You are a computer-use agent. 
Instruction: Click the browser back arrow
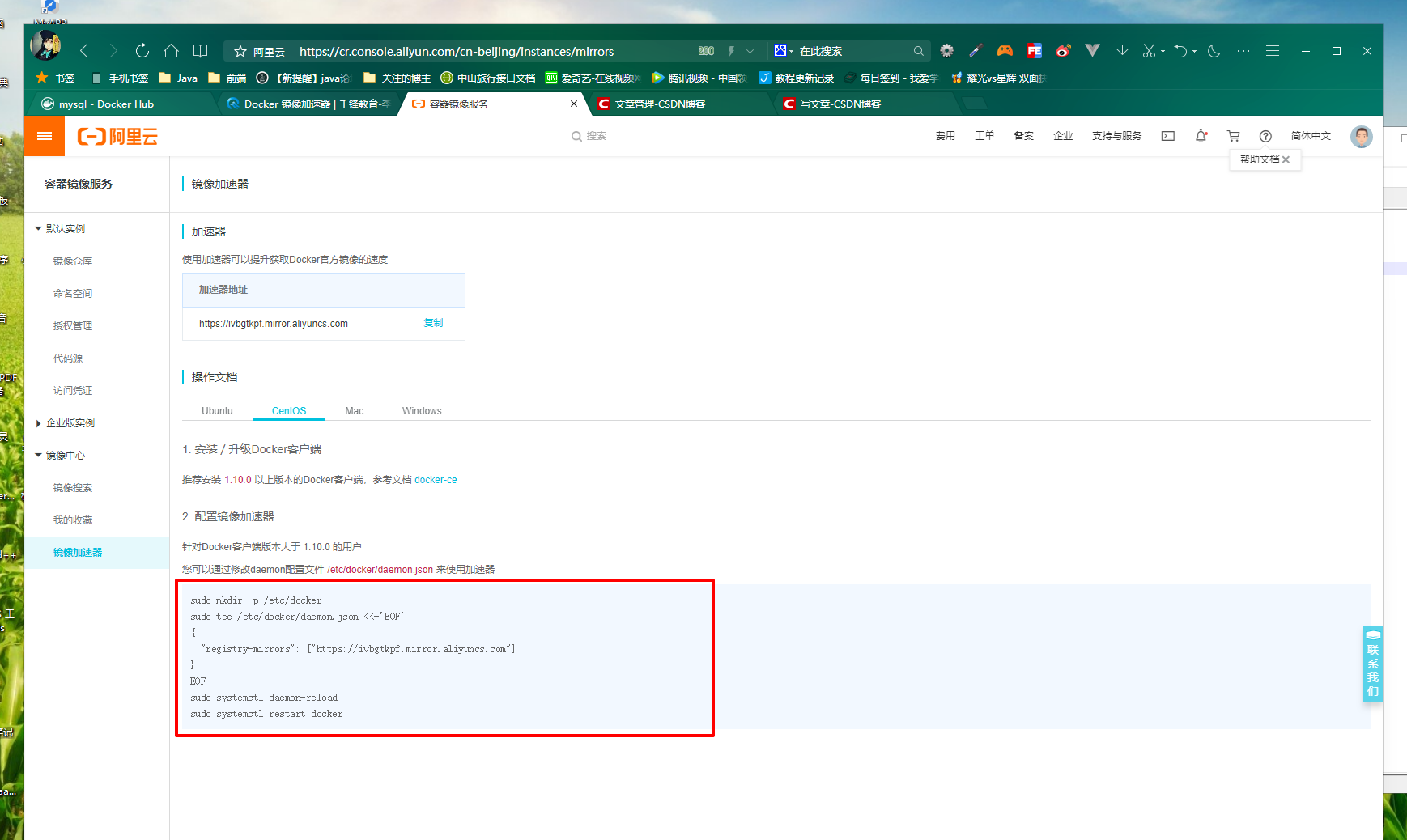(84, 51)
